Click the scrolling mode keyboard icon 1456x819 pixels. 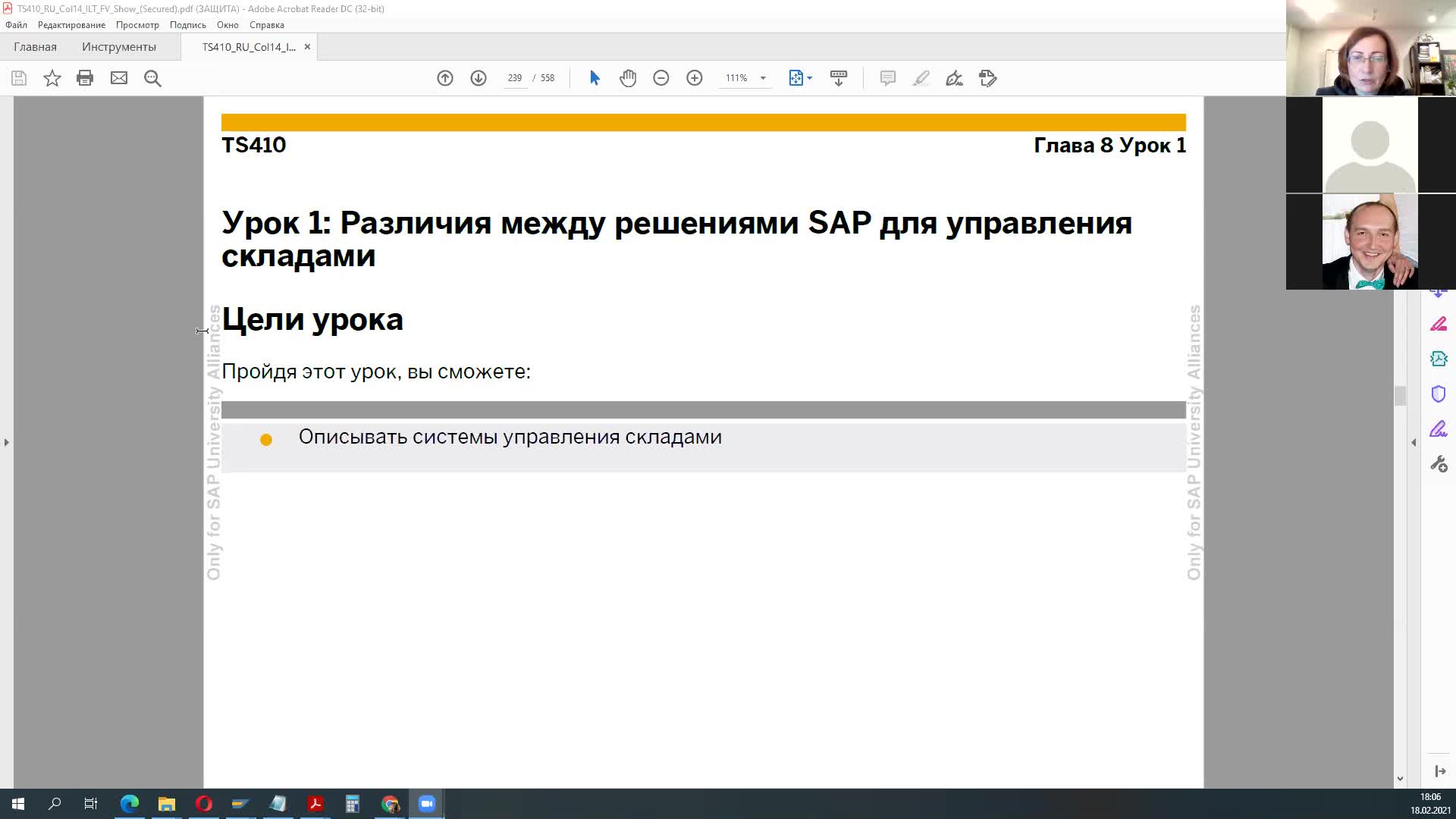(x=839, y=78)
